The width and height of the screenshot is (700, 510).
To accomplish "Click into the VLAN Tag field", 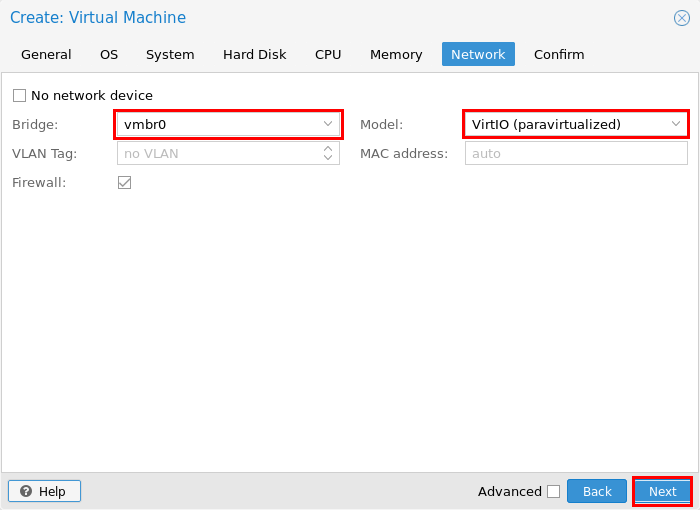I will coord(219,153).
